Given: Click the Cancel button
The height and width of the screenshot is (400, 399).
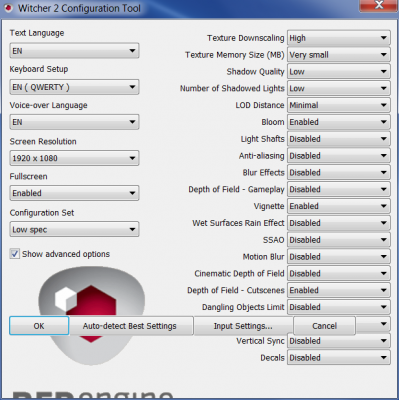Looking at the screenshot, I should (x=324, y=326).
